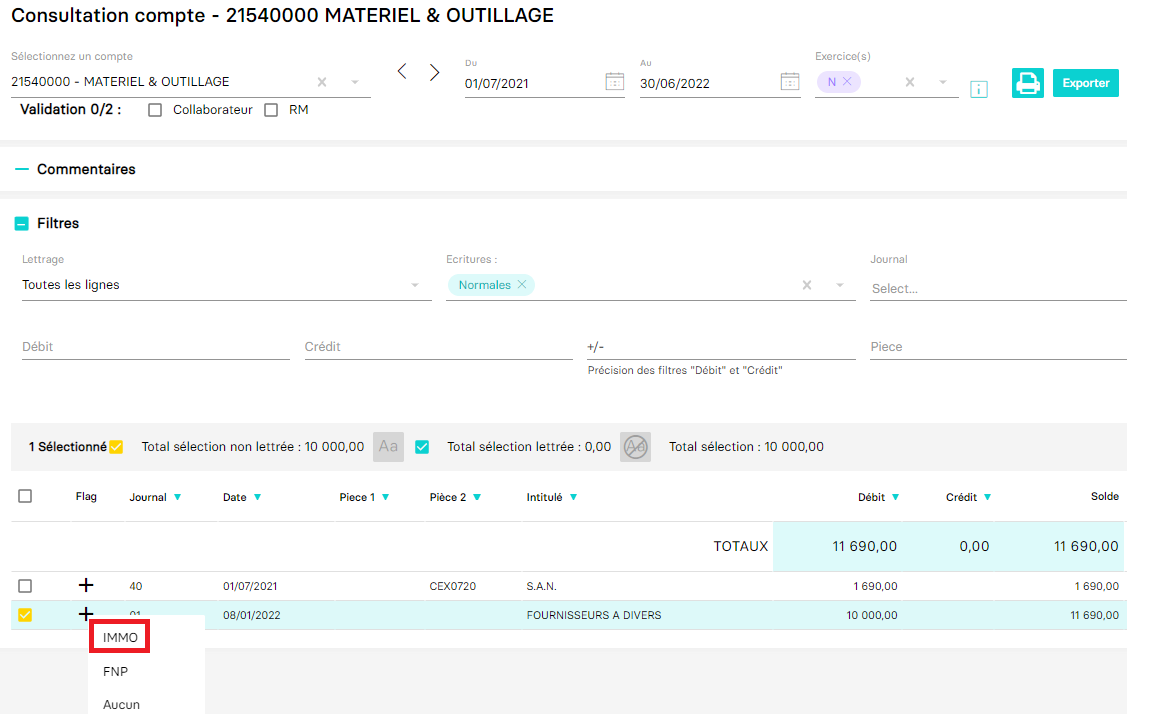Collapse the Filtres section
Image resolution: width=1149 pixels, height=714 pixels.
[x=22, y=224]
